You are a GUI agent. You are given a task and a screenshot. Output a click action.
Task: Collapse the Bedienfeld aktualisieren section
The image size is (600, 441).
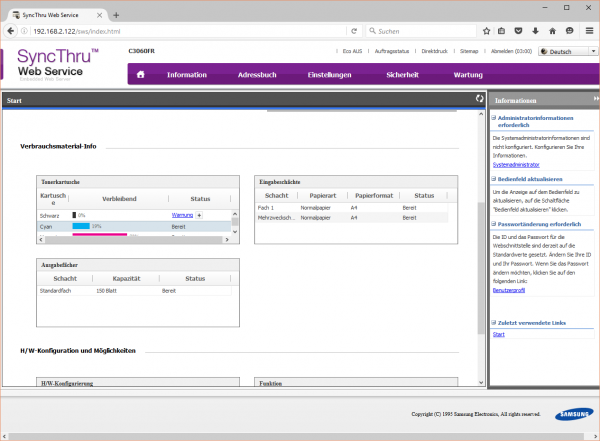coord(495,177)
